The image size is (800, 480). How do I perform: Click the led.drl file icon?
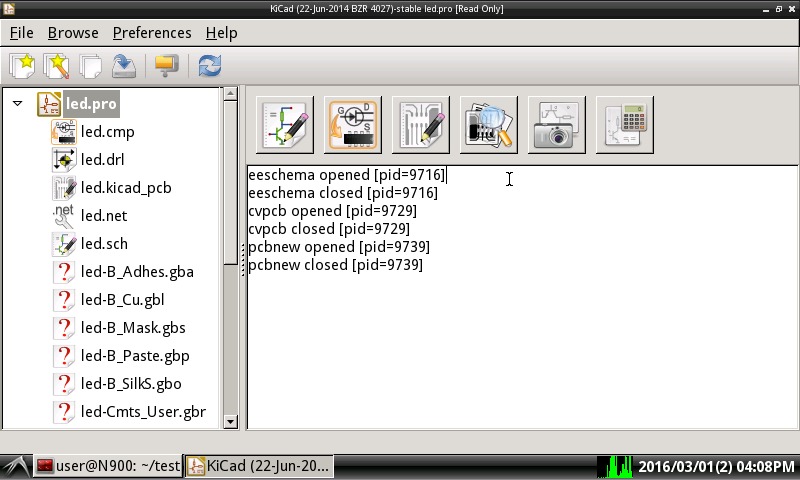point(64,160)
